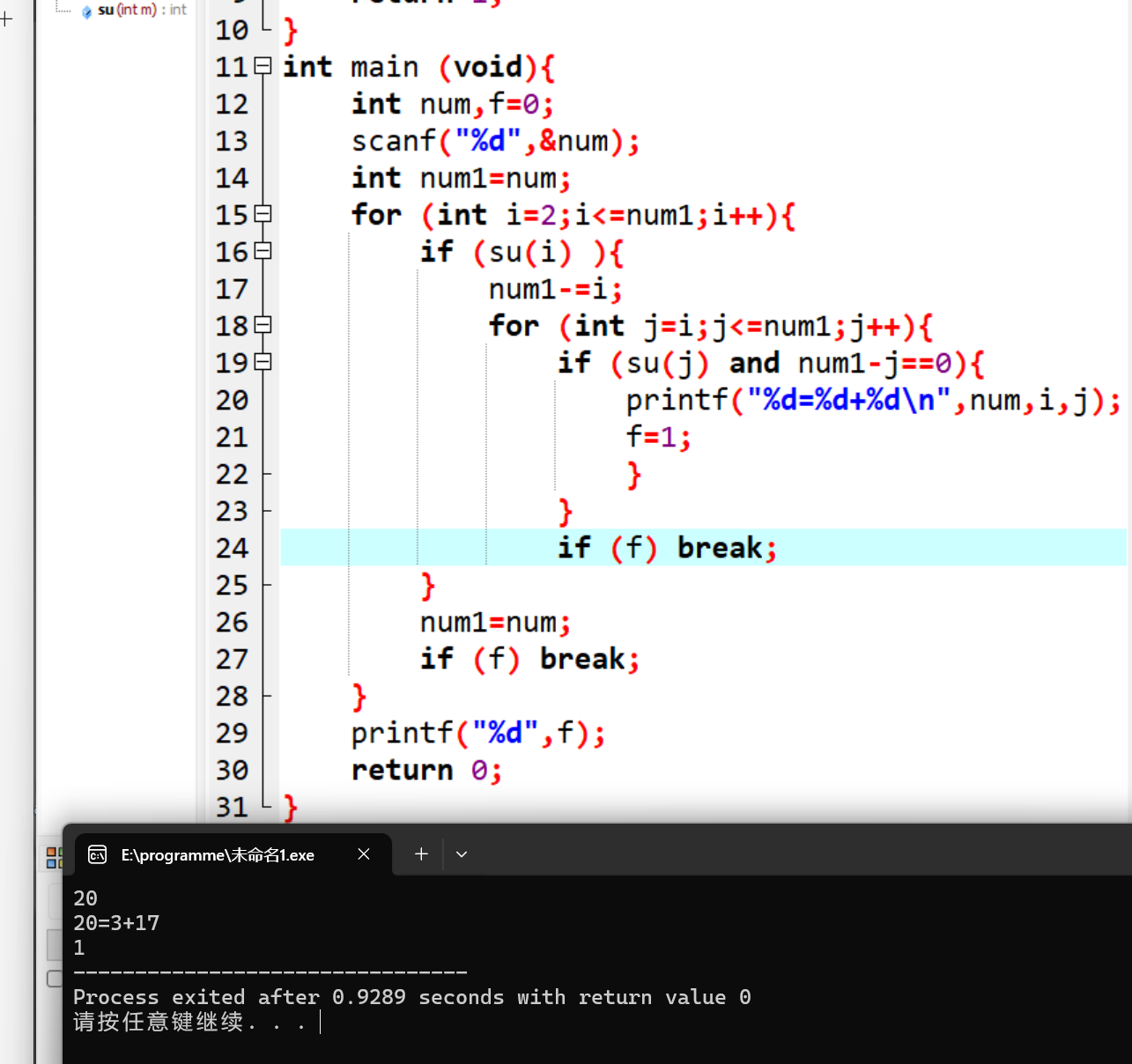Click the console icon on the terminal tab
Viewport: 1132px width, 1064px height.
click(x=98, y=855)
